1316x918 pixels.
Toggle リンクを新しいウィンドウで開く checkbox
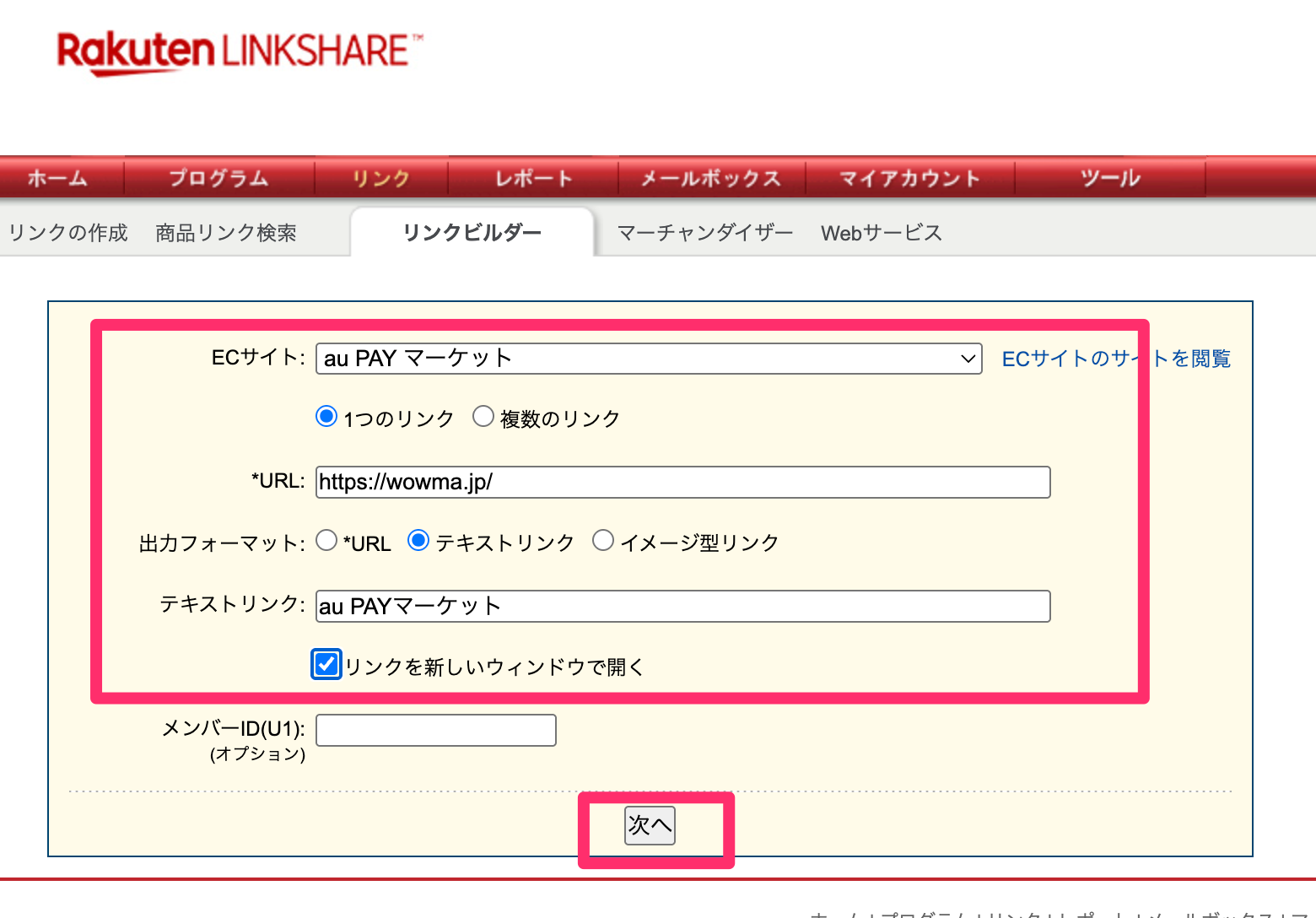(326, 665)
